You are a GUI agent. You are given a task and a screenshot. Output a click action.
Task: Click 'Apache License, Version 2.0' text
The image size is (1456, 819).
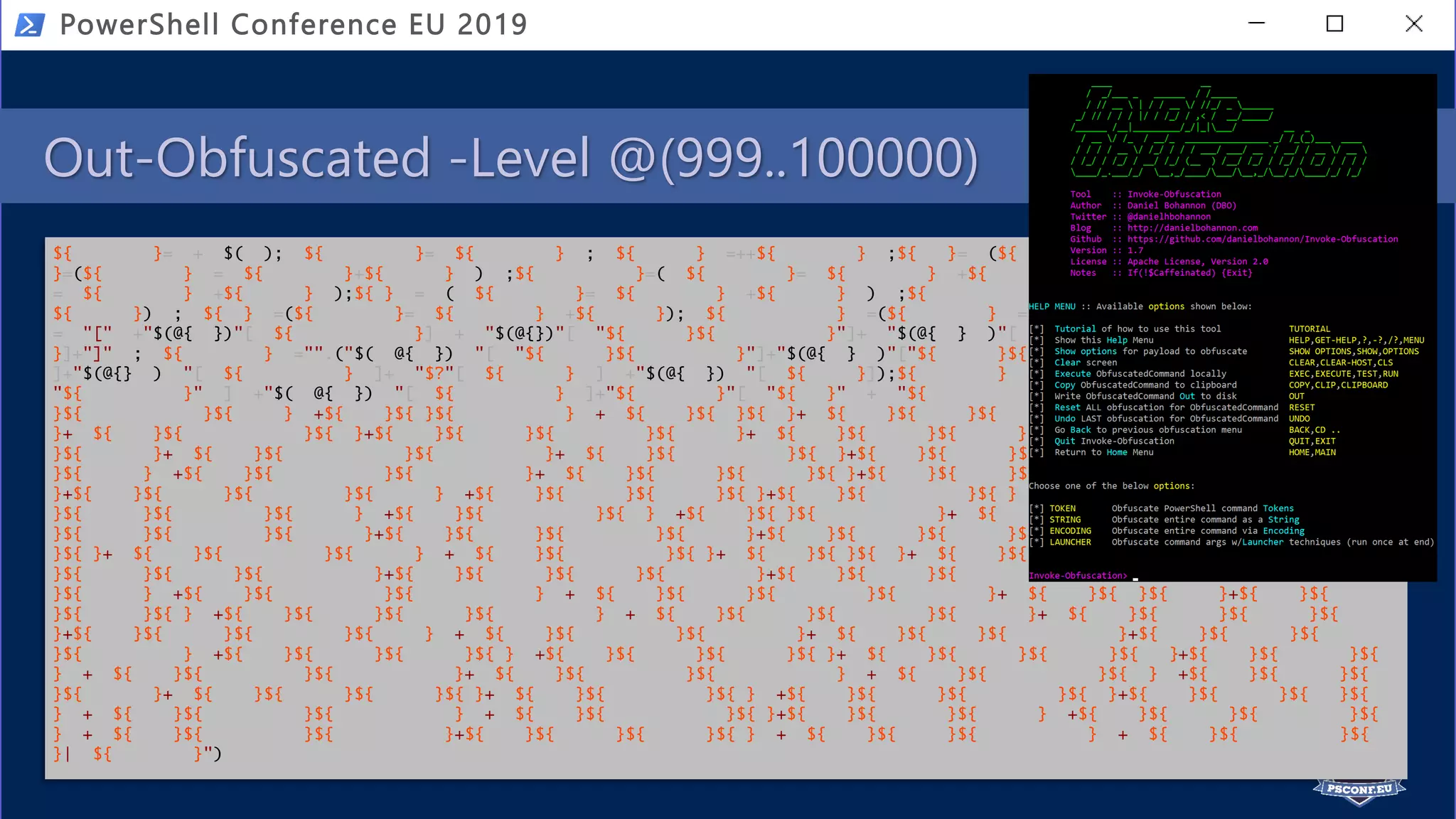pos(1197,262)
